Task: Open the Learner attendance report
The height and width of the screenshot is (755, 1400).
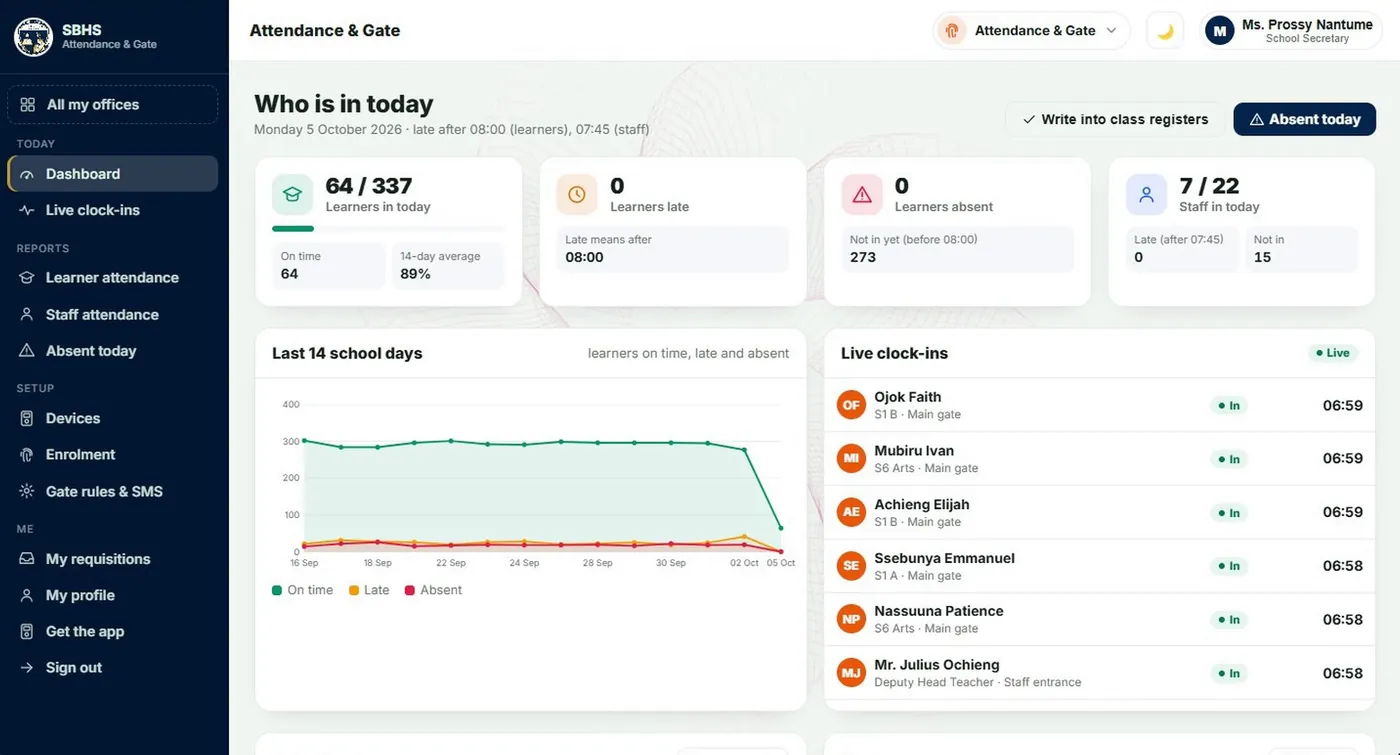Action: (112, 278)
